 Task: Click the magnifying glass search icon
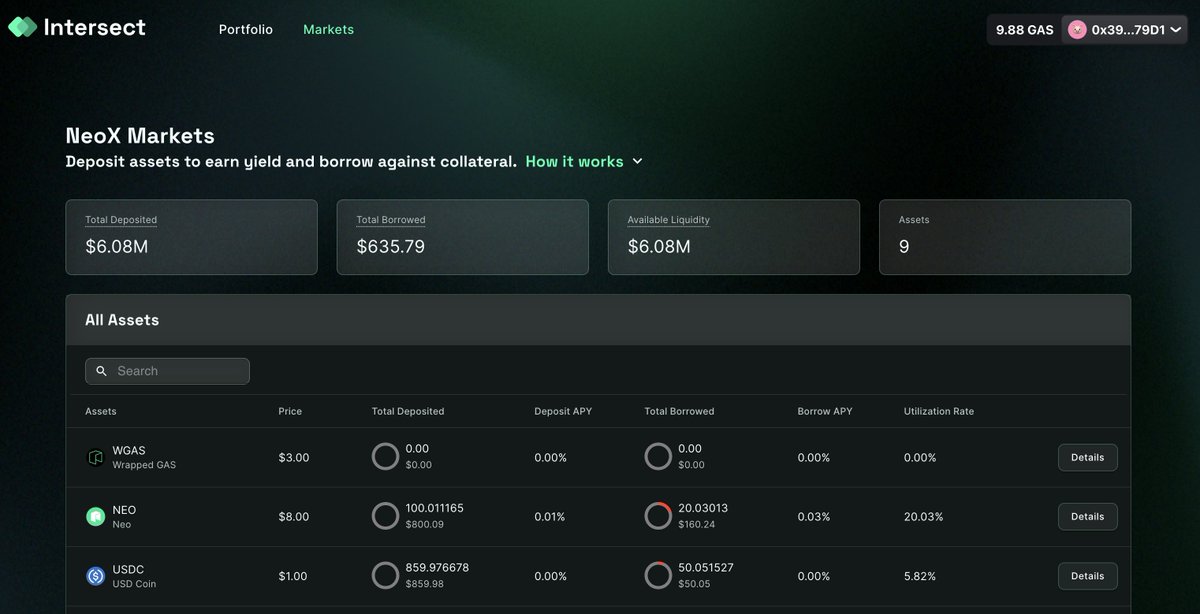coord(101,370)
